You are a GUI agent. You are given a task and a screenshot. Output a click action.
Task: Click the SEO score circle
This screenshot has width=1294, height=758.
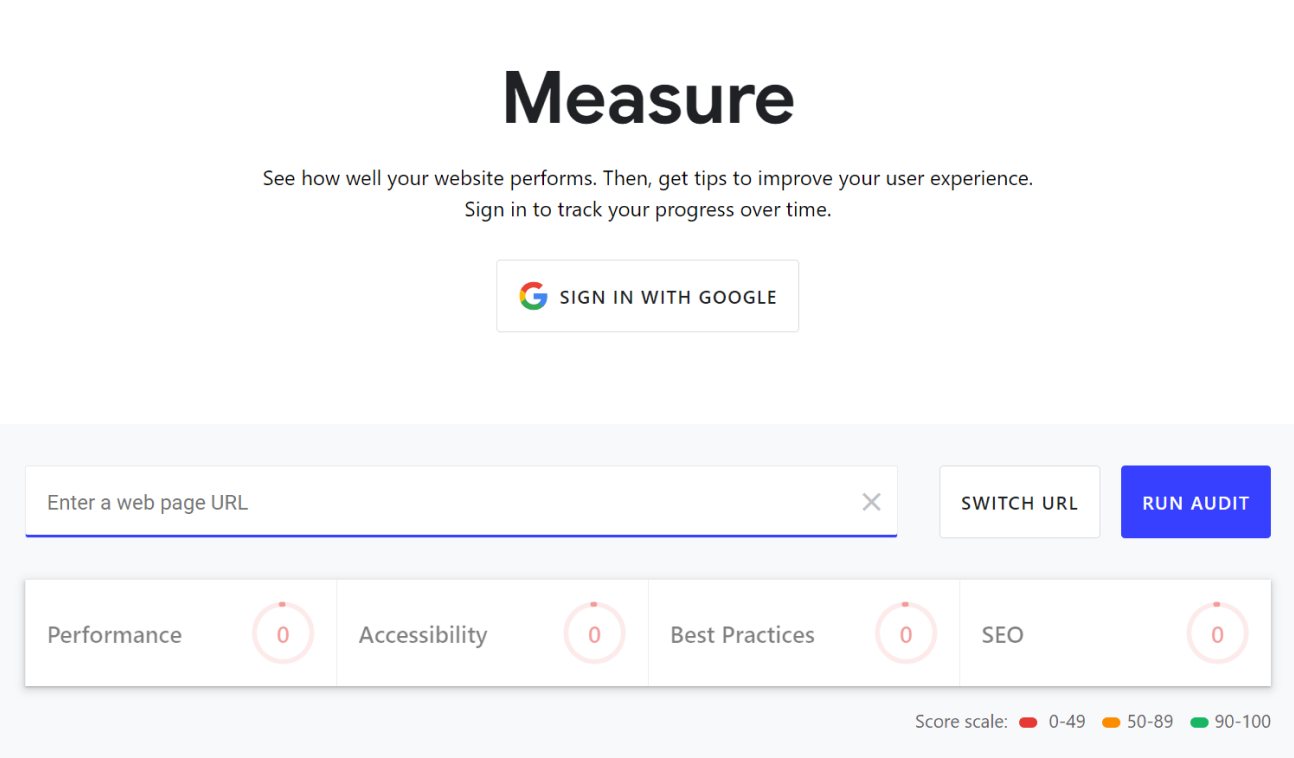pos(1217,634)
